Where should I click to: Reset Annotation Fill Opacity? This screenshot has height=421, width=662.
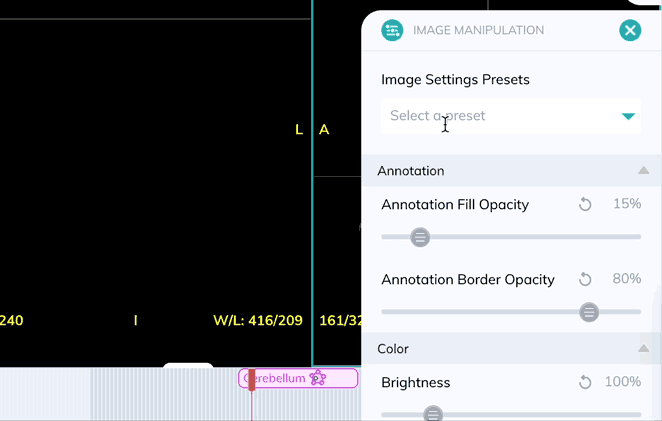585,204
